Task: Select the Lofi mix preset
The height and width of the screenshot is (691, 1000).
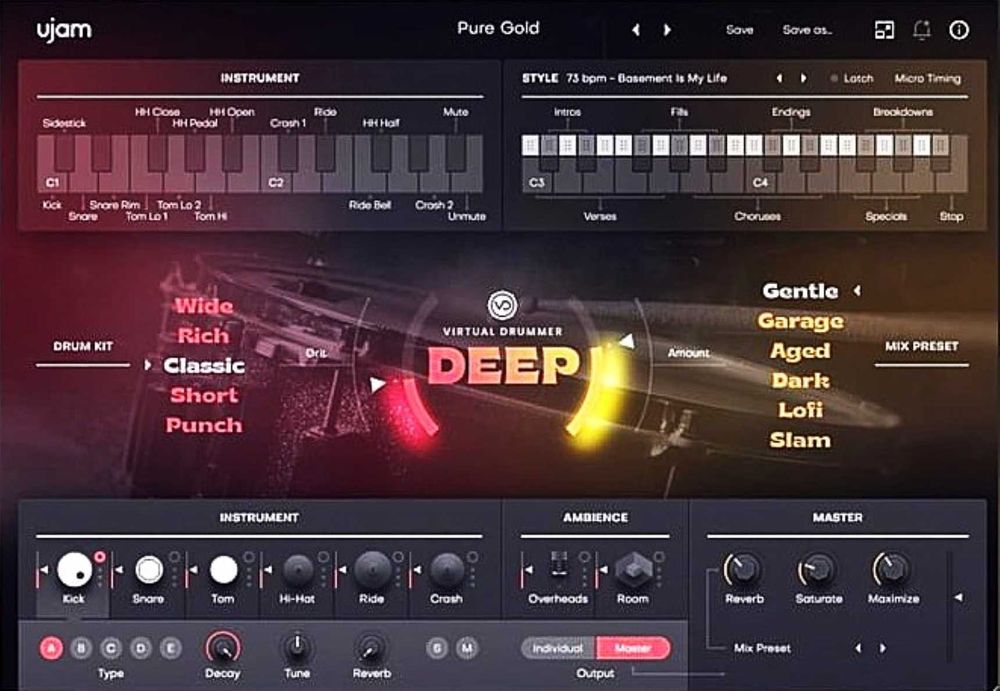Action: point(800,410)
